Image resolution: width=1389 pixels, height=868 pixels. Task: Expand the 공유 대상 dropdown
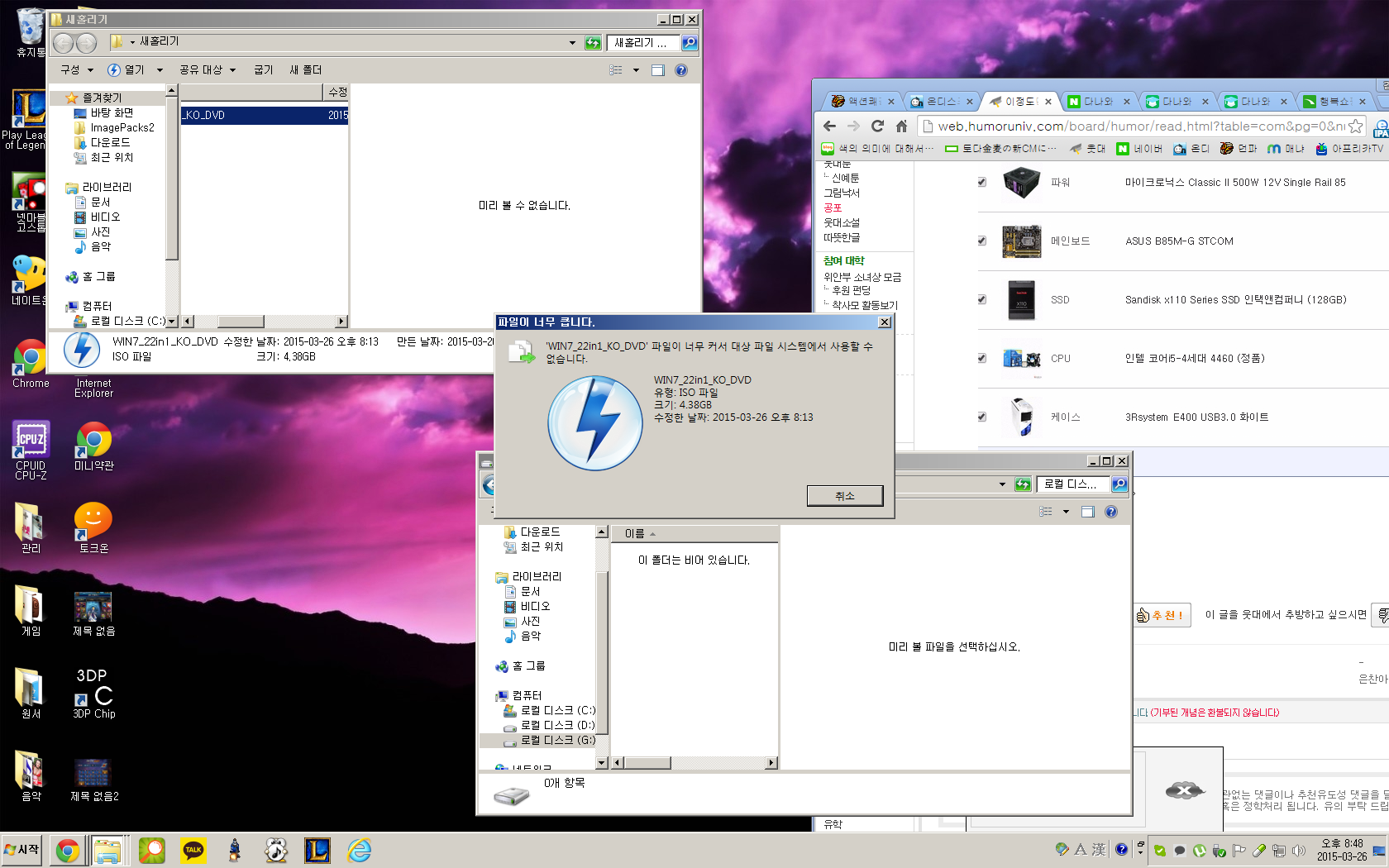208,70
